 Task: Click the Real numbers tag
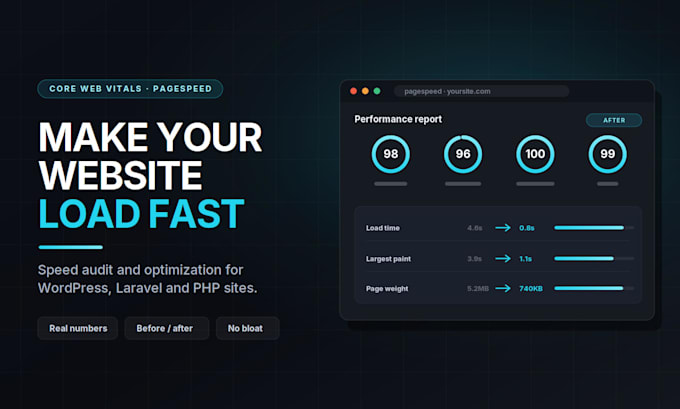(78, 328)
